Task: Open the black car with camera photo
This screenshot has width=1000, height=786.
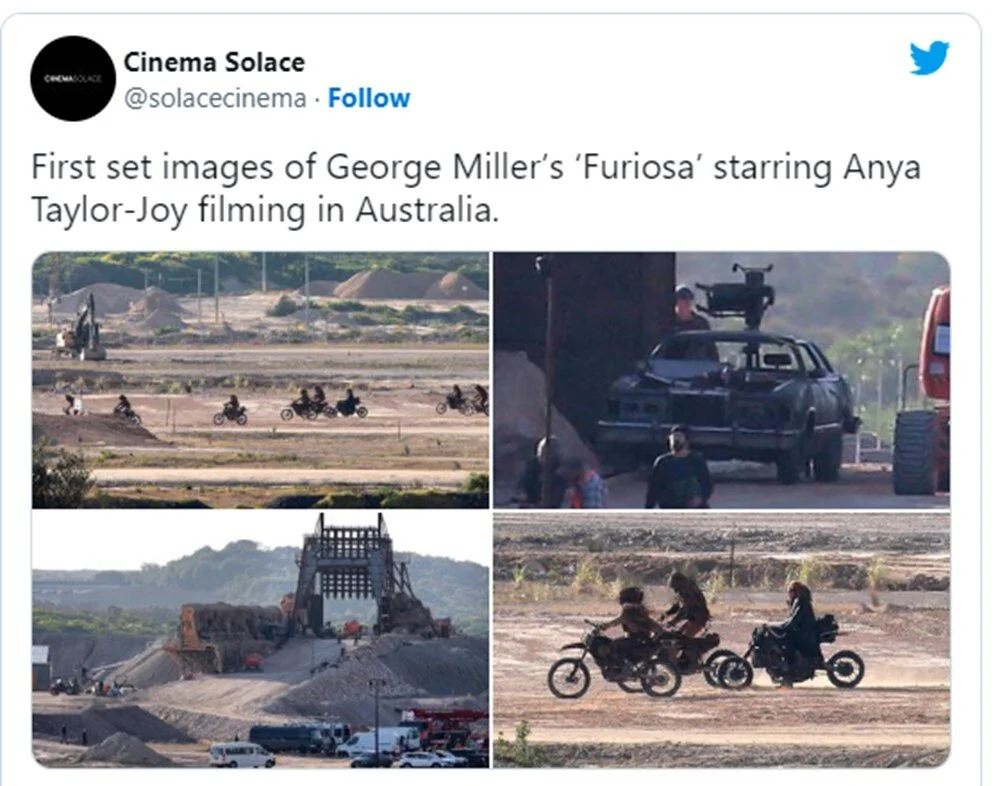Action: click(x=721, y=380)
